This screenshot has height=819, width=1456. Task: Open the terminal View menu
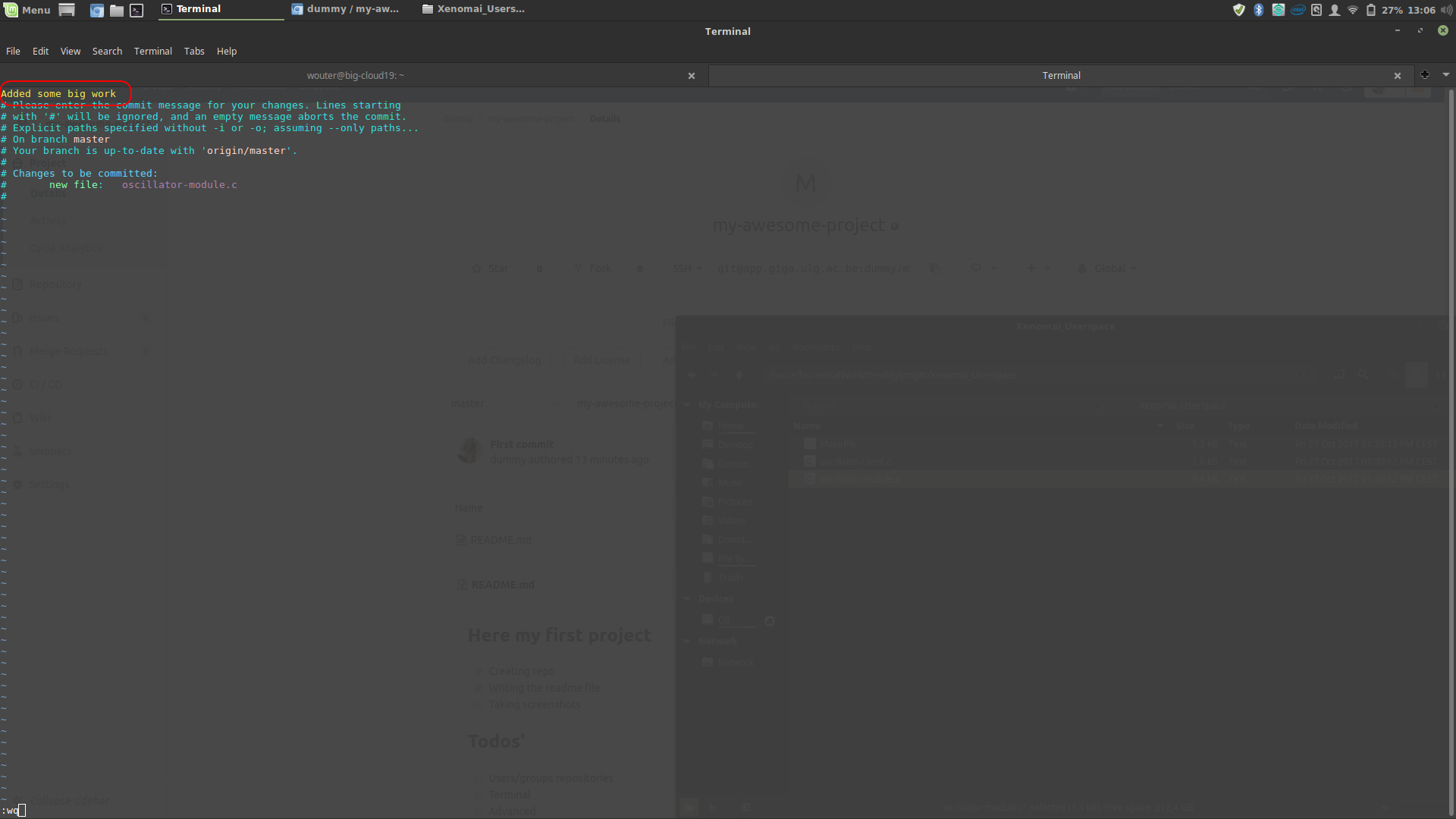(71, 51)
